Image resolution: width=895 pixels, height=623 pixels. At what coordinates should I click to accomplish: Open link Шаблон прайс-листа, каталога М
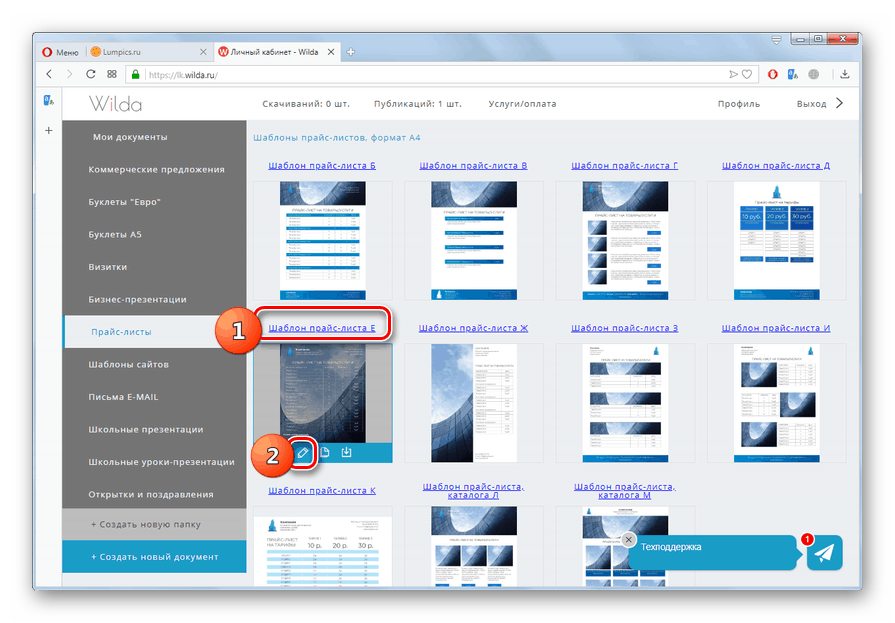coord(624,491)
